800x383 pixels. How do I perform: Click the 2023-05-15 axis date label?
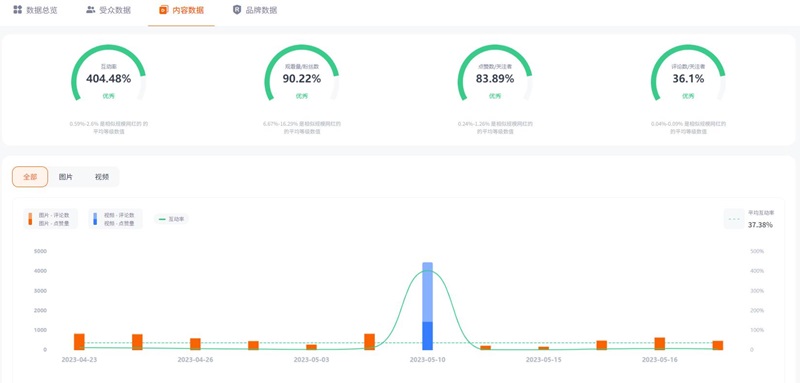pos(544,360)
